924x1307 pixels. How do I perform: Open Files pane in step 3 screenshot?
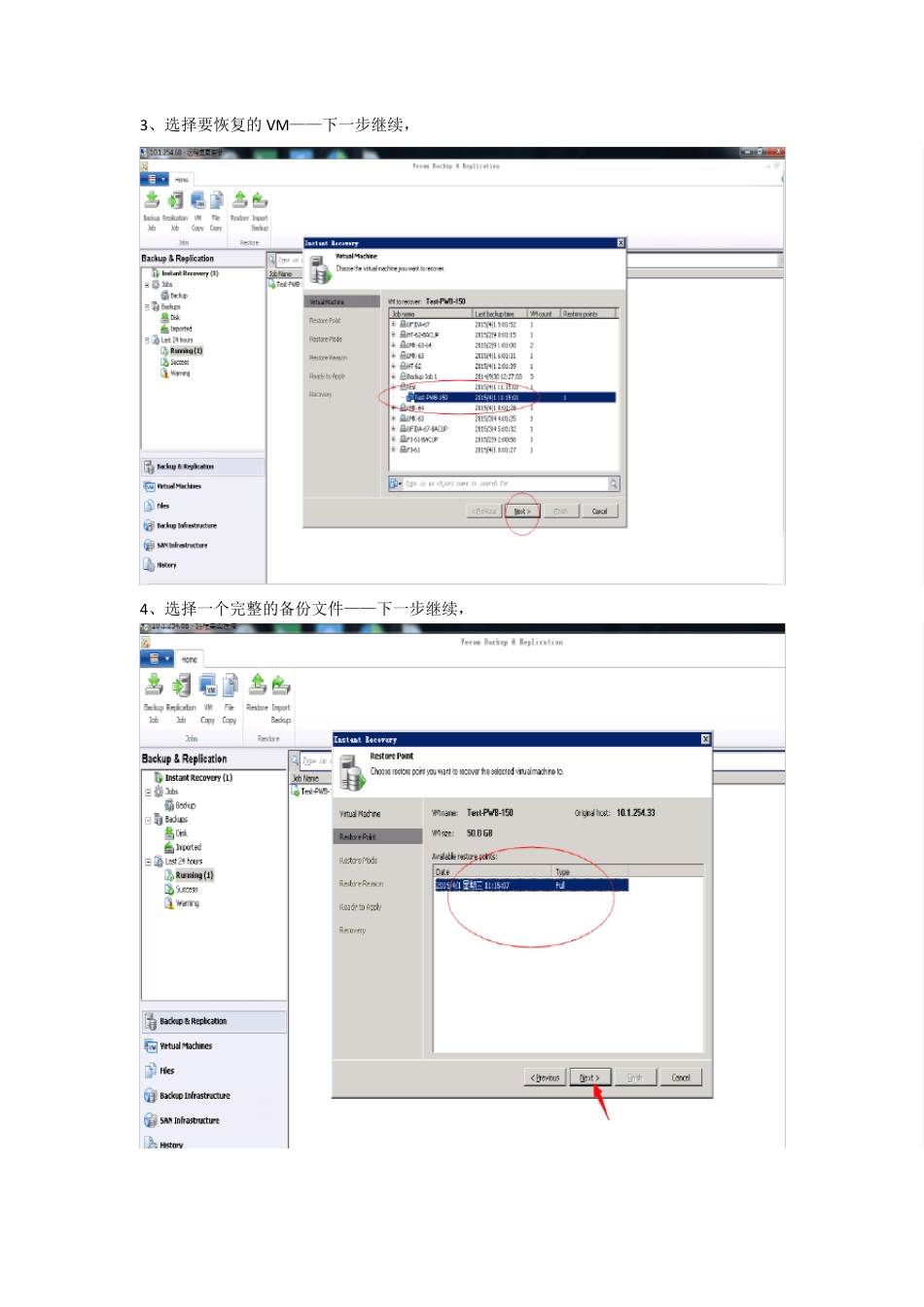[x=203, y=506]
